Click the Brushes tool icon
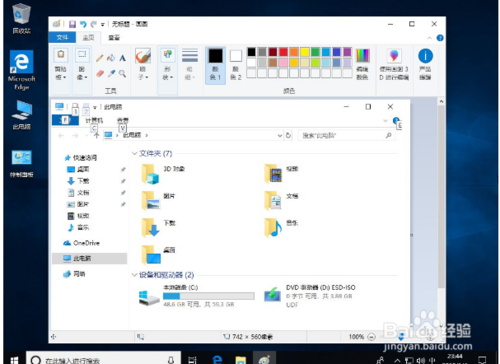This screenshot has width=500, height=364. pos(143,56)
